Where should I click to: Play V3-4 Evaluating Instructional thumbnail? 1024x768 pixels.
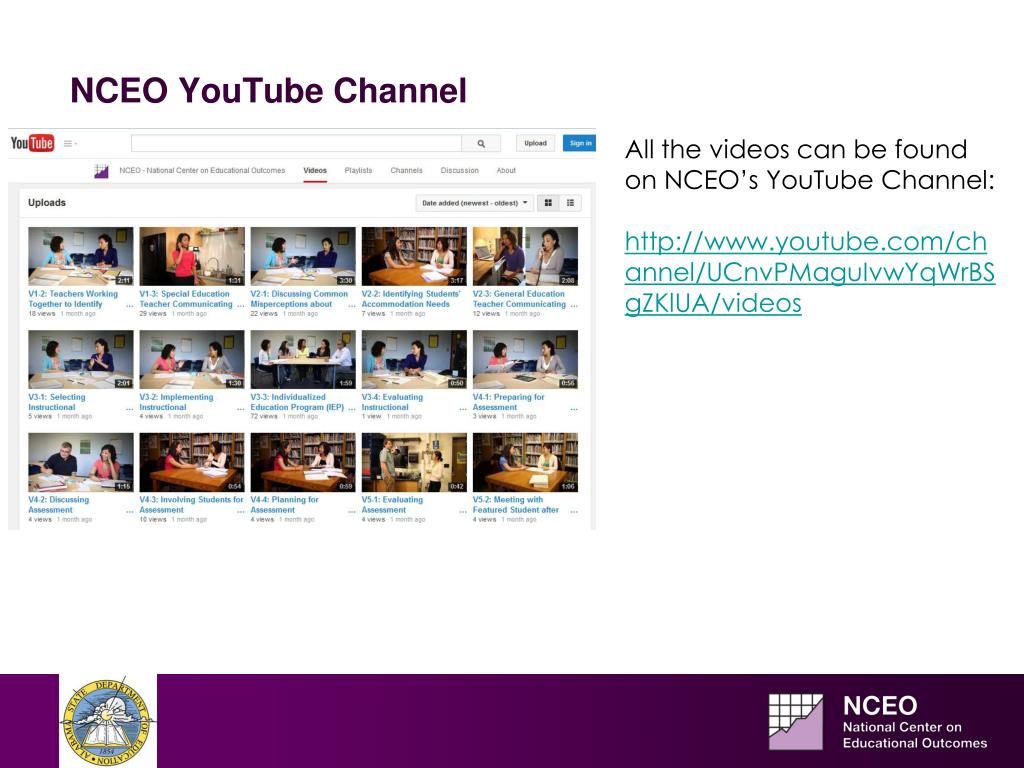click(x=414, y=359)
